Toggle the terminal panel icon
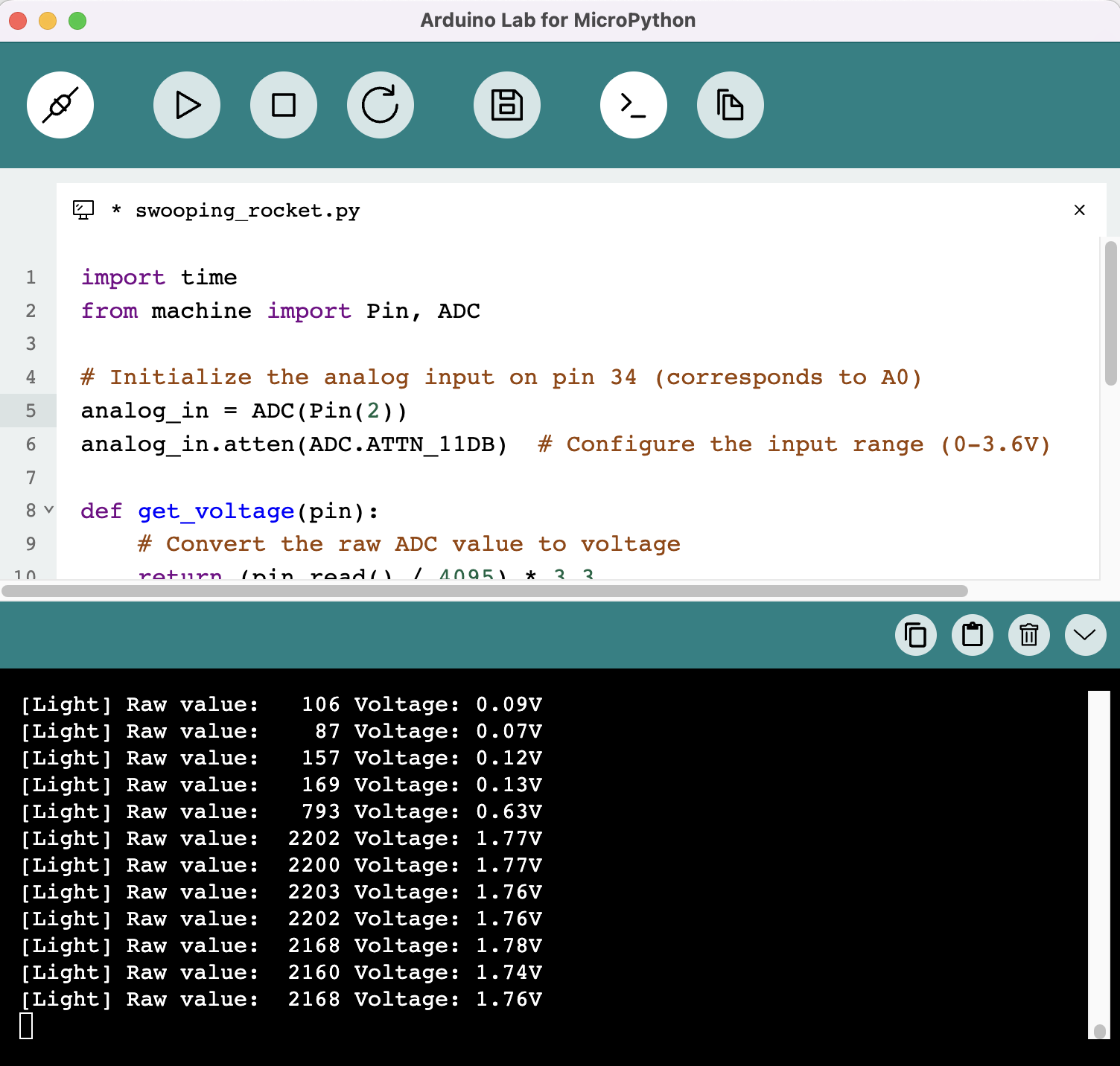Viewport: 1120px width, 1066px height. pyautogui.click(x=634, y=105)
